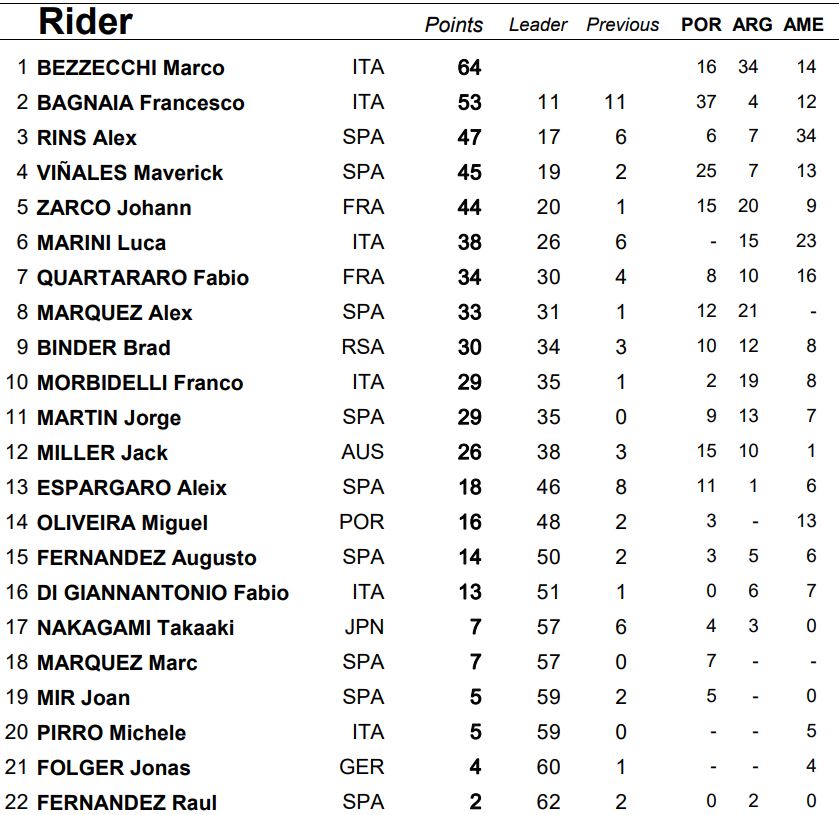Click the Rider column header
Image resolution: width=839 pixels, height=815 pixels.
tap(85, 23)
